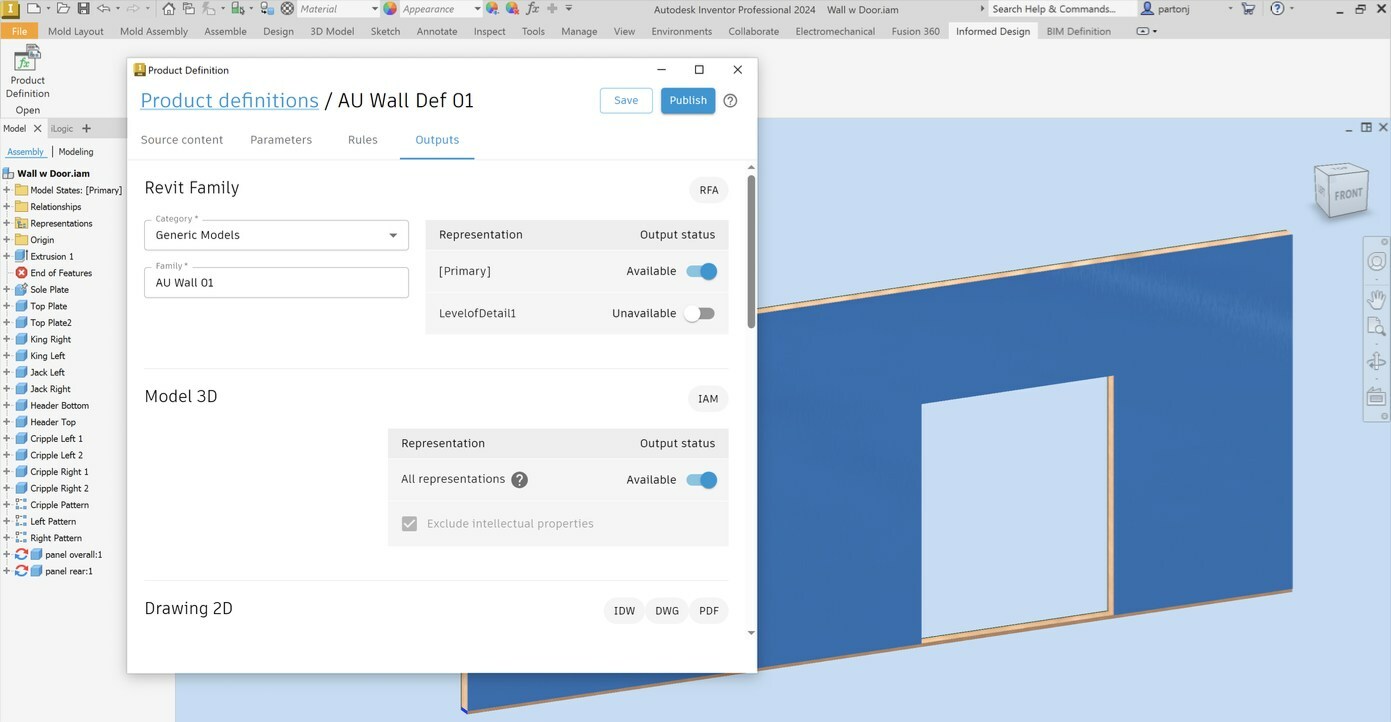Click the End of Features error icon

(22, 273)
